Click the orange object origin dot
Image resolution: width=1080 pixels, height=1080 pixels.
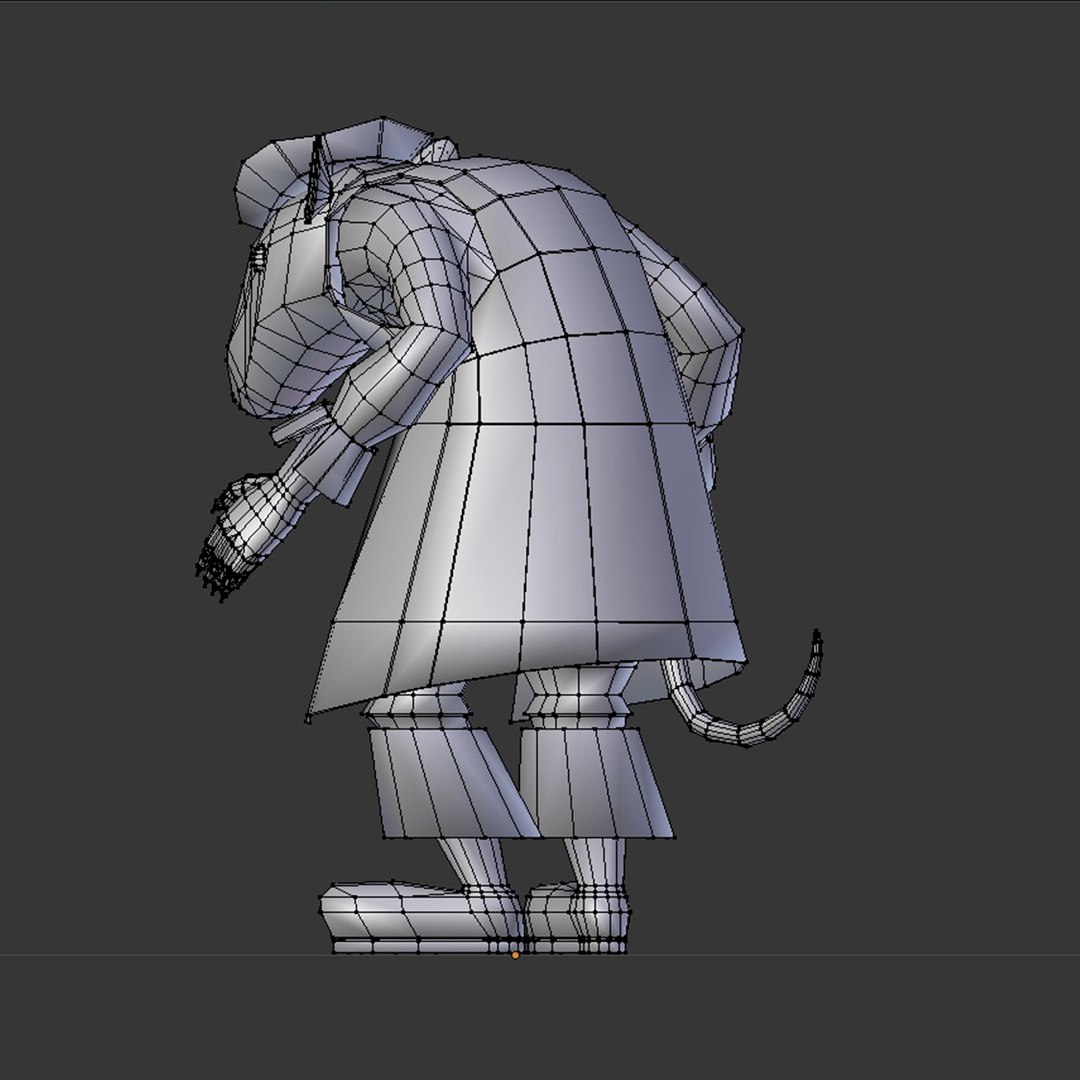tap(515, 955)
